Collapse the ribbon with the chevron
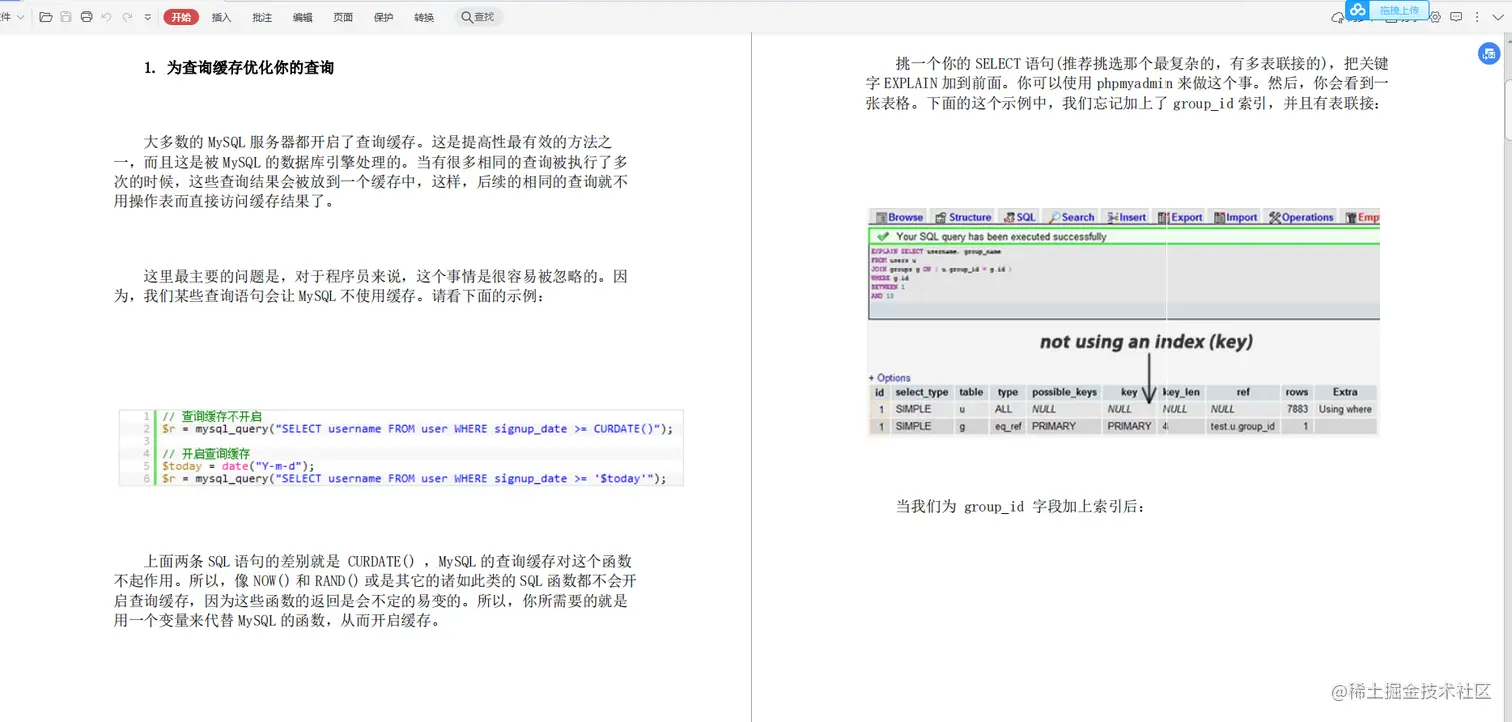1512x722 pixels. pos(1498,17)
